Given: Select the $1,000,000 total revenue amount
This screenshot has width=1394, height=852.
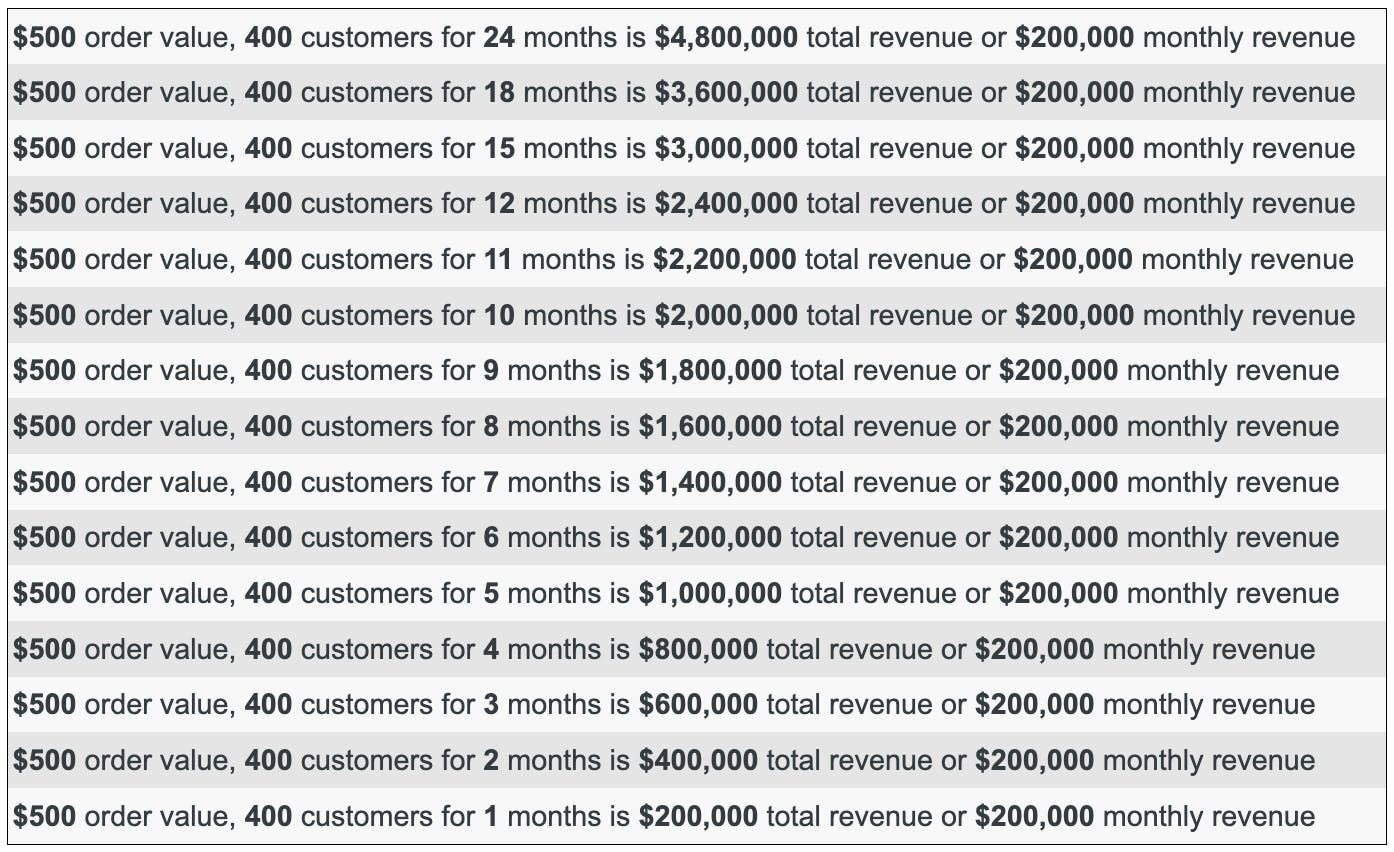Looking at the screenshot, I should click(710, 593).
